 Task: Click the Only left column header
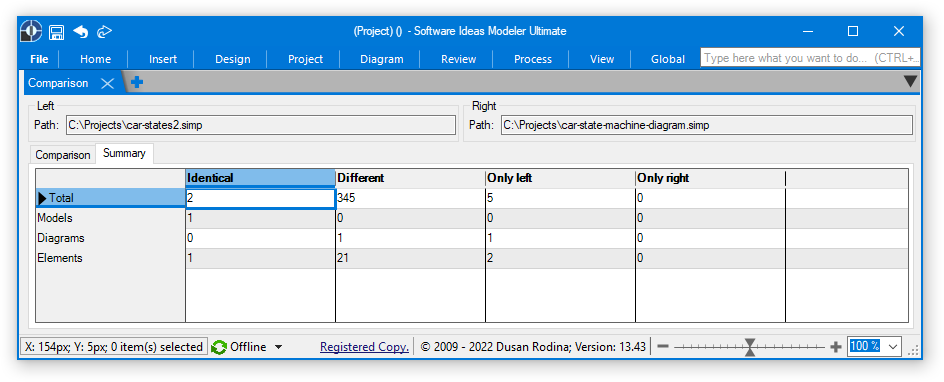(x=560, y=178)
